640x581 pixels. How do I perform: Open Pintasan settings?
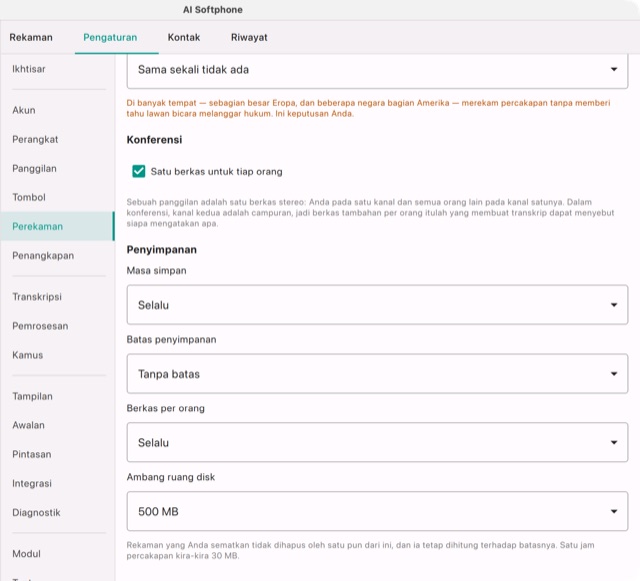[58, 454]
